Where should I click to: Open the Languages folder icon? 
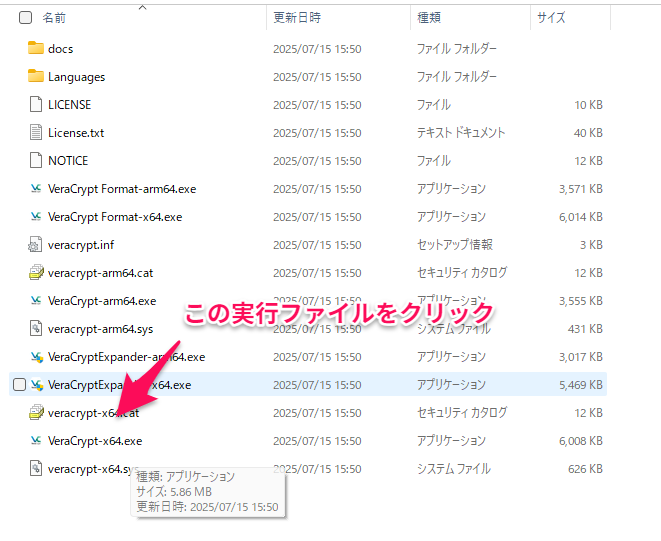pos(36,76)
